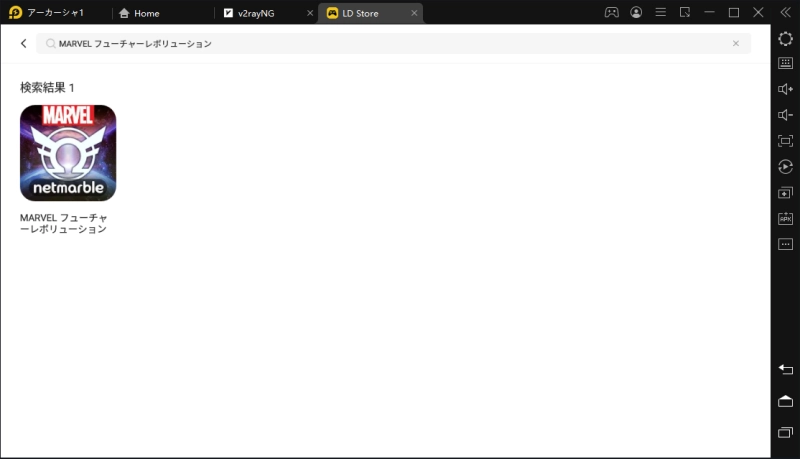Open the operation recorder icon
The height and width of the screenshot is (459, 800).
(785, 167)
